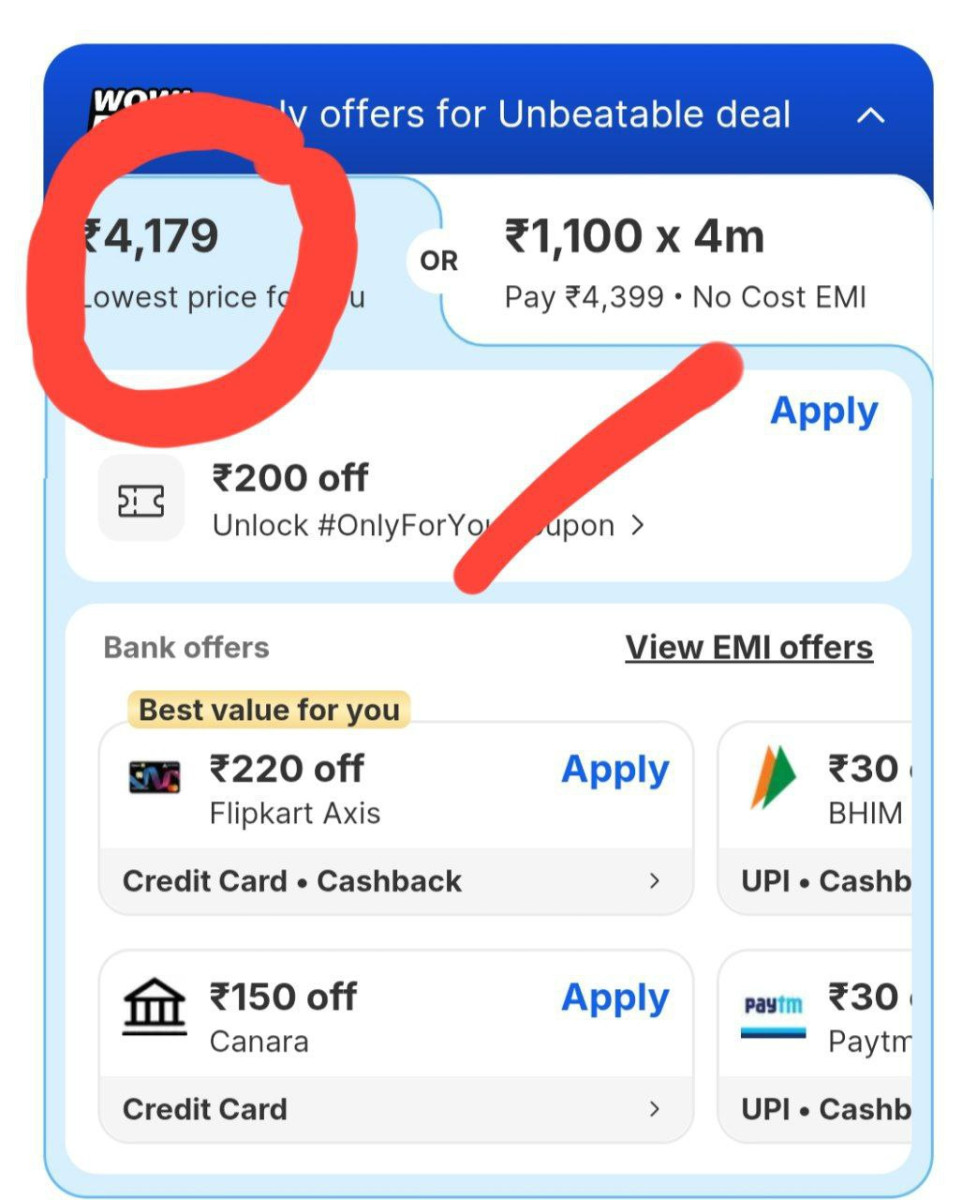Open View EMI offers link
The height and width of the screenshot is (1200, 977).
(749, 648)
